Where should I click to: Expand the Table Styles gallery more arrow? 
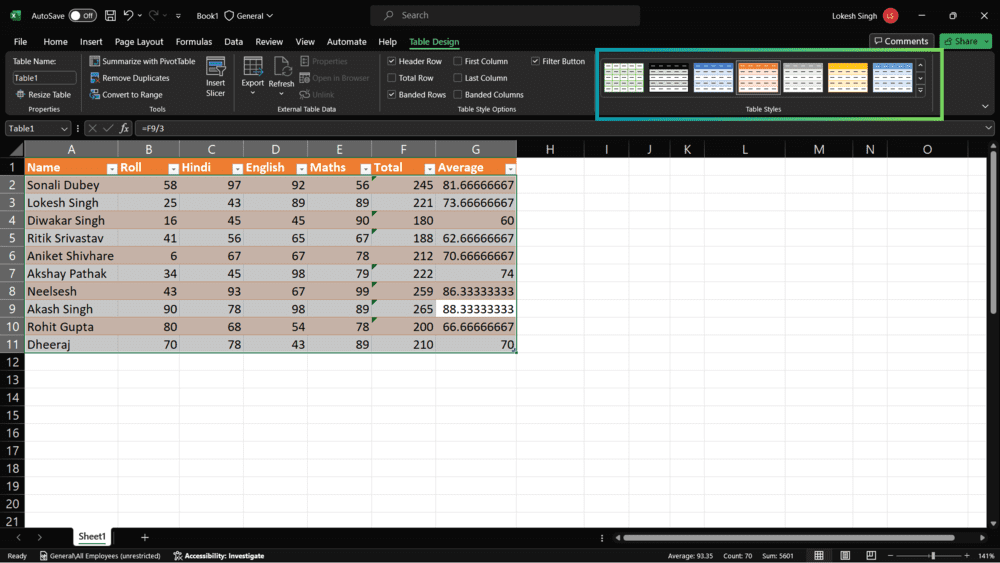click(920, 91)
